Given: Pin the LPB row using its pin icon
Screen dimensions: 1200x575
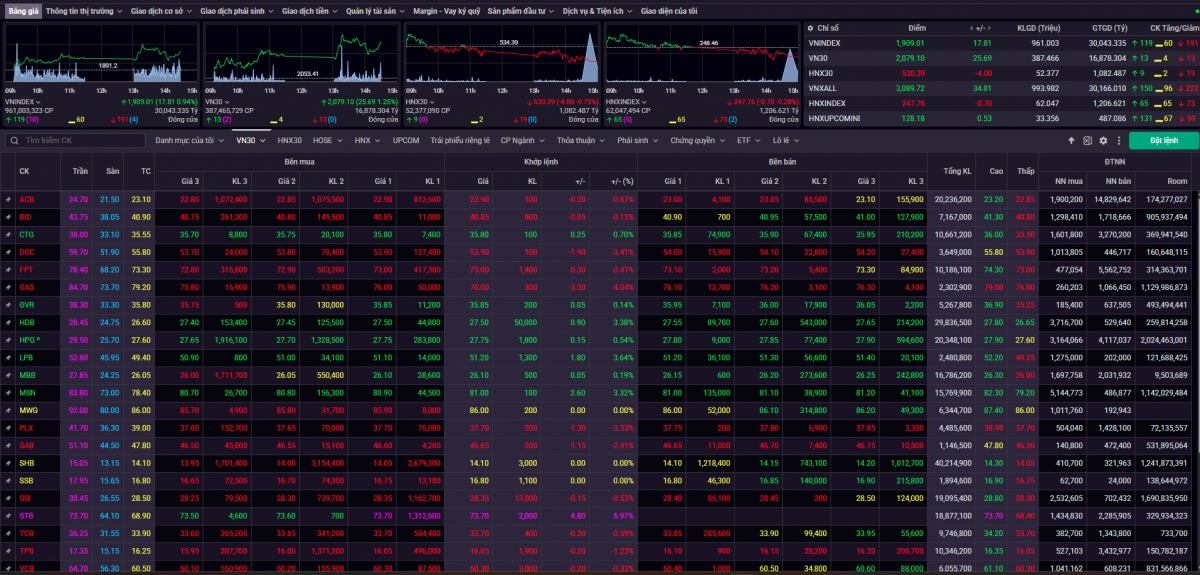Looking at the screenshot, I should (x=8, y=357).
